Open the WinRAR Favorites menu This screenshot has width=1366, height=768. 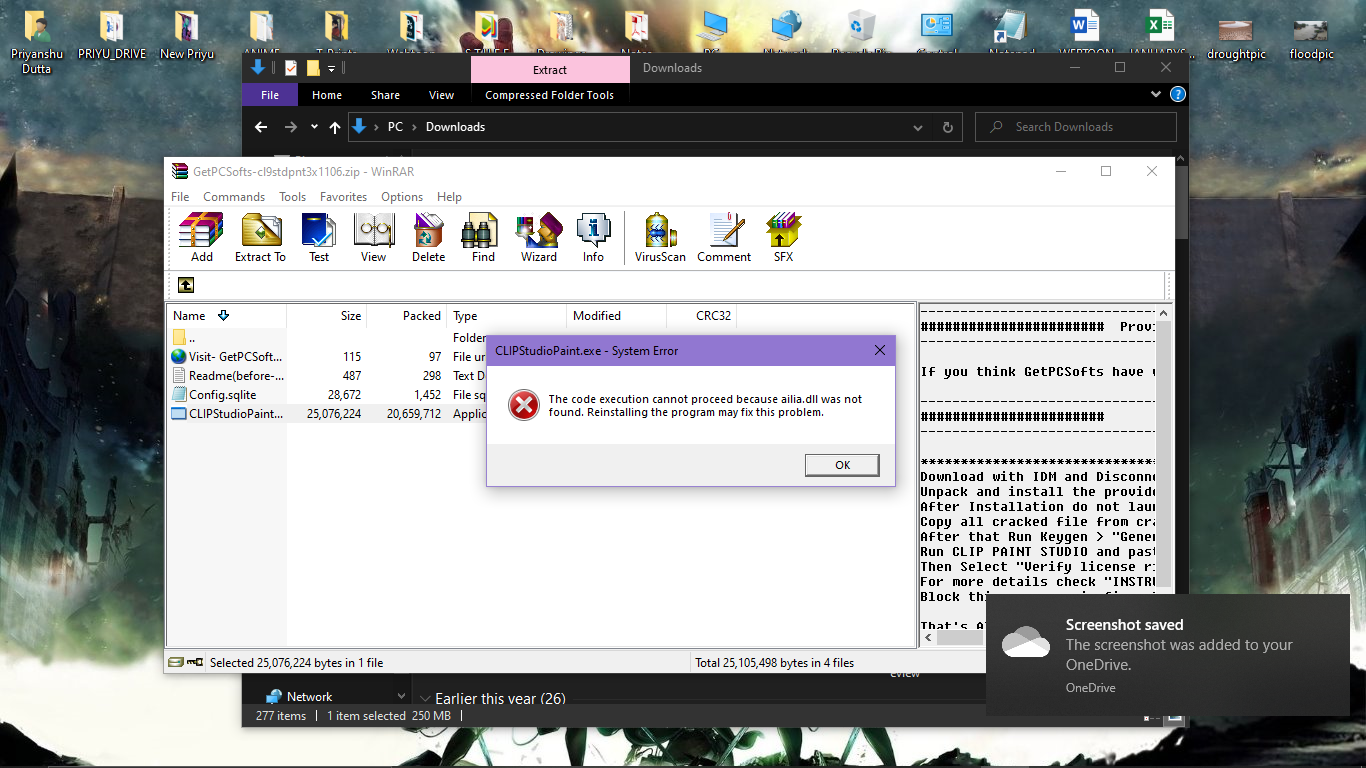pyautogui.click(x=343, y=197)
